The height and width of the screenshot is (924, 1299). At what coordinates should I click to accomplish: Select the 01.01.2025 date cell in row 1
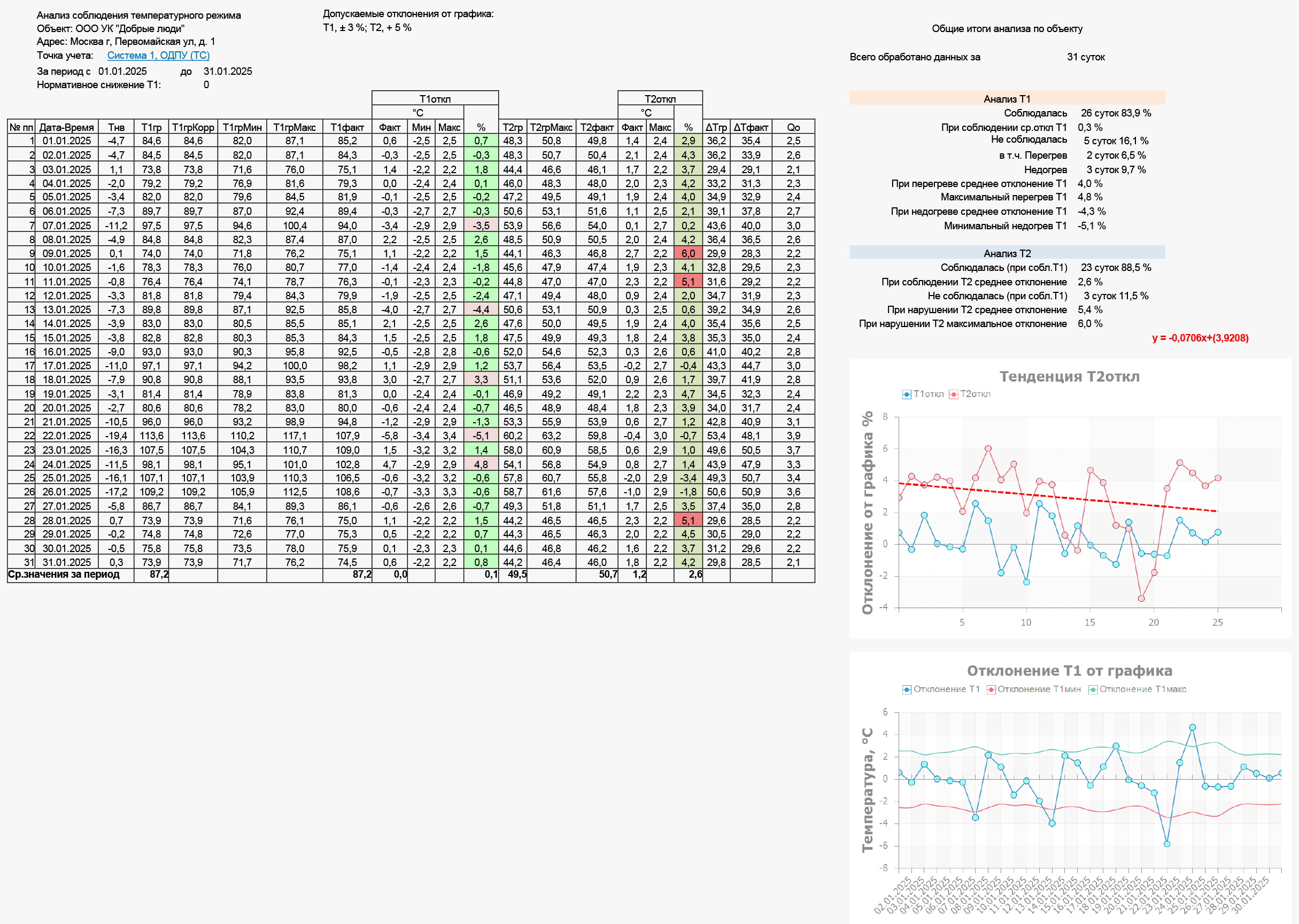(x=67, y=141)
